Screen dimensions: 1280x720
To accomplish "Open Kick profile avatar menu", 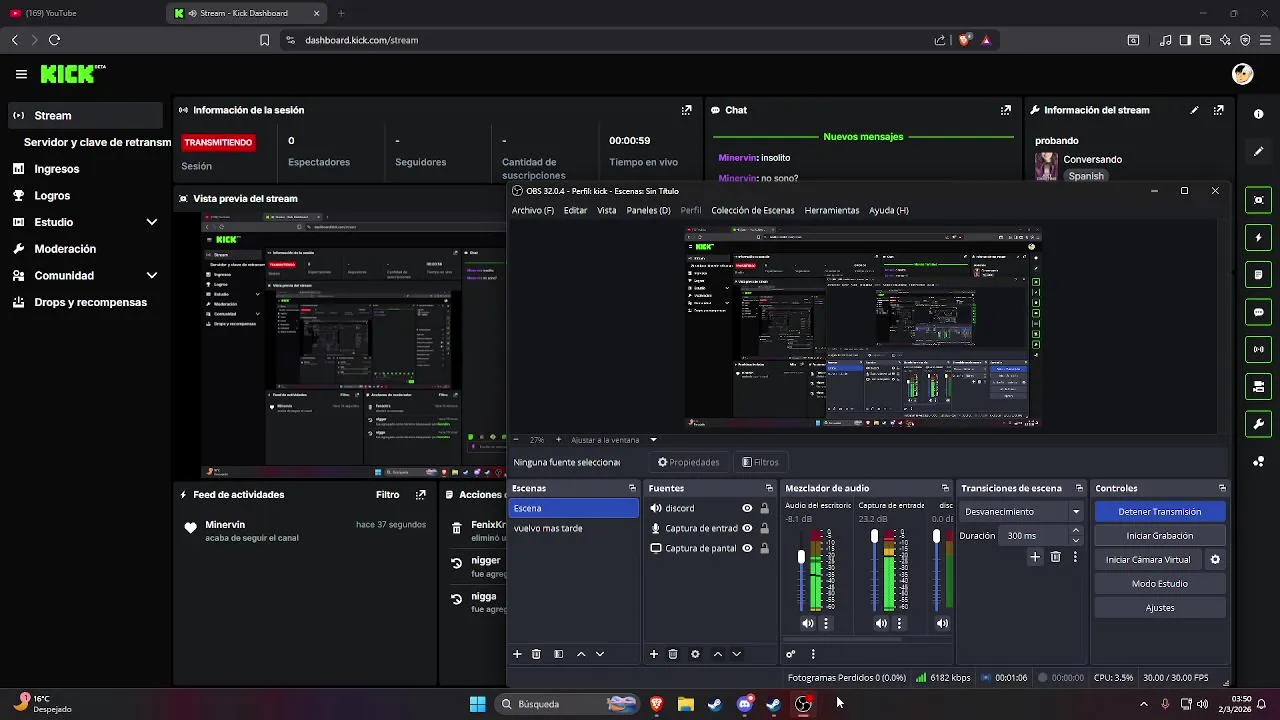I will click(1242, 74).
